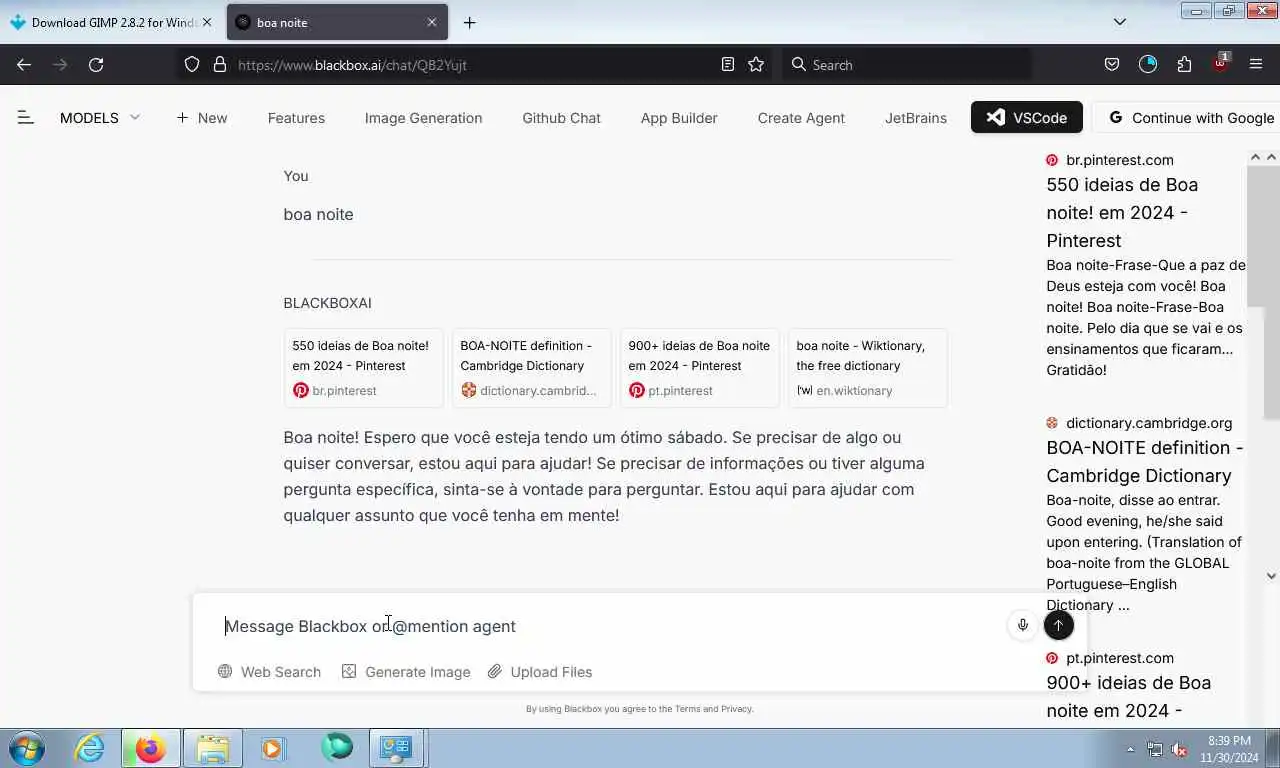Image resolution: width=1280 pixels, height=768 pixels.
Task: Open Image Generation menu item
Action: pyautogui.click(x=423, y=117)
